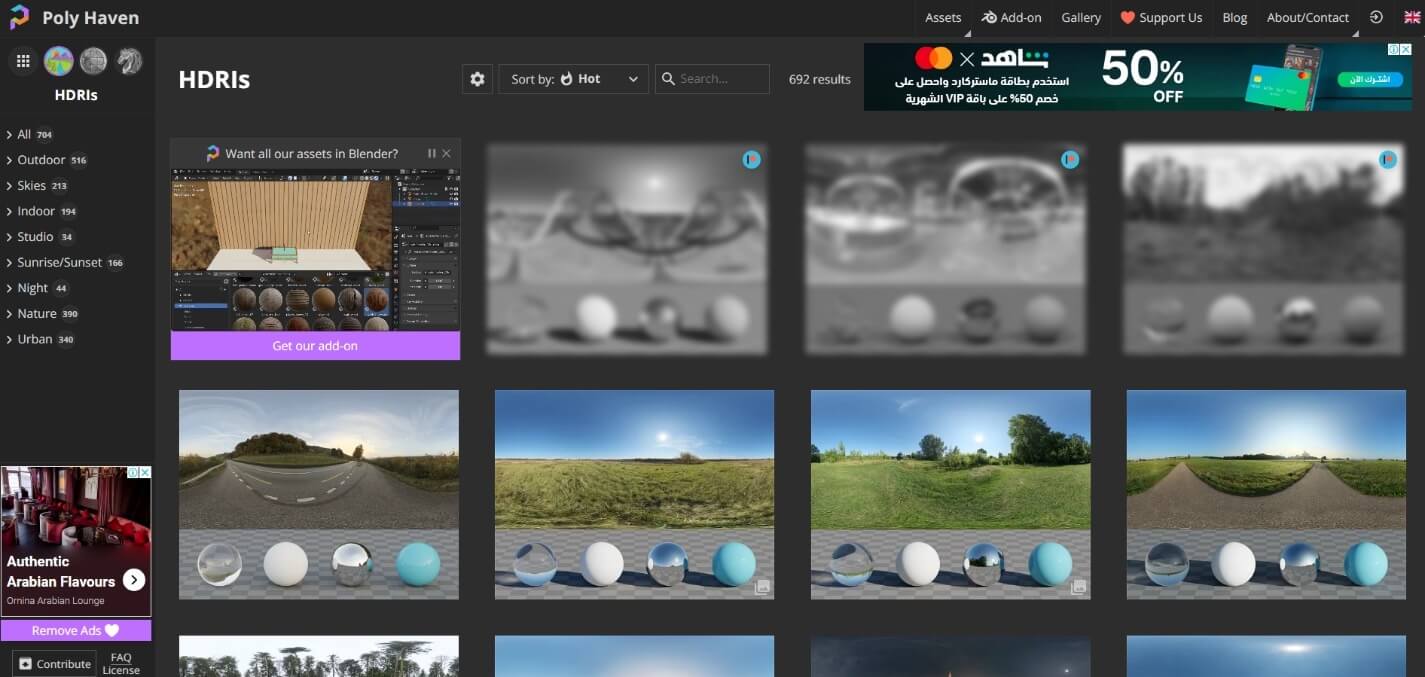Open the third blurred grayscale HDRI thumbnail
The height and width of the screenshot is (677, 1425).
coord(1263,249)
